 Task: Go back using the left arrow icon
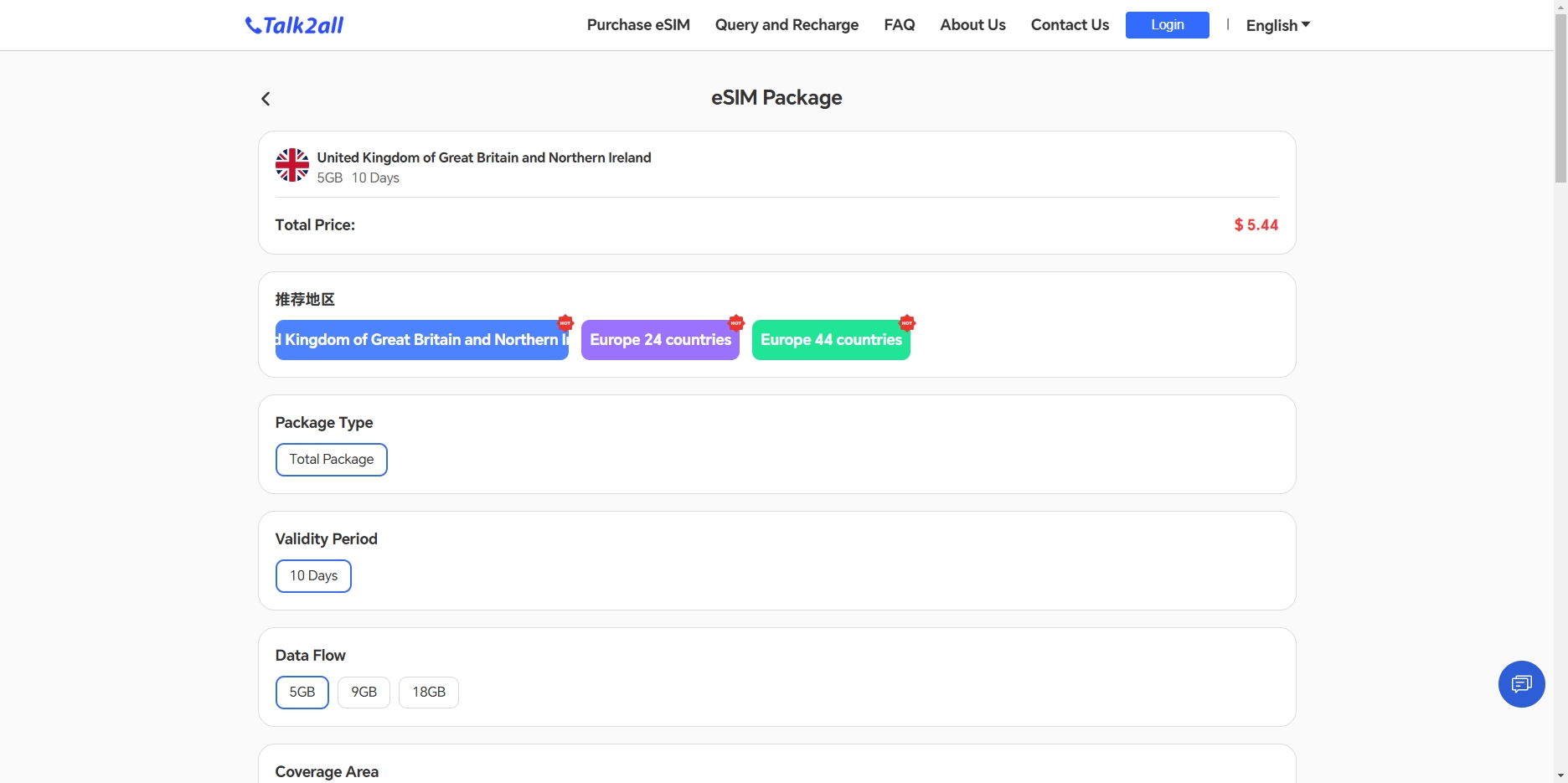tap(266, 99)
